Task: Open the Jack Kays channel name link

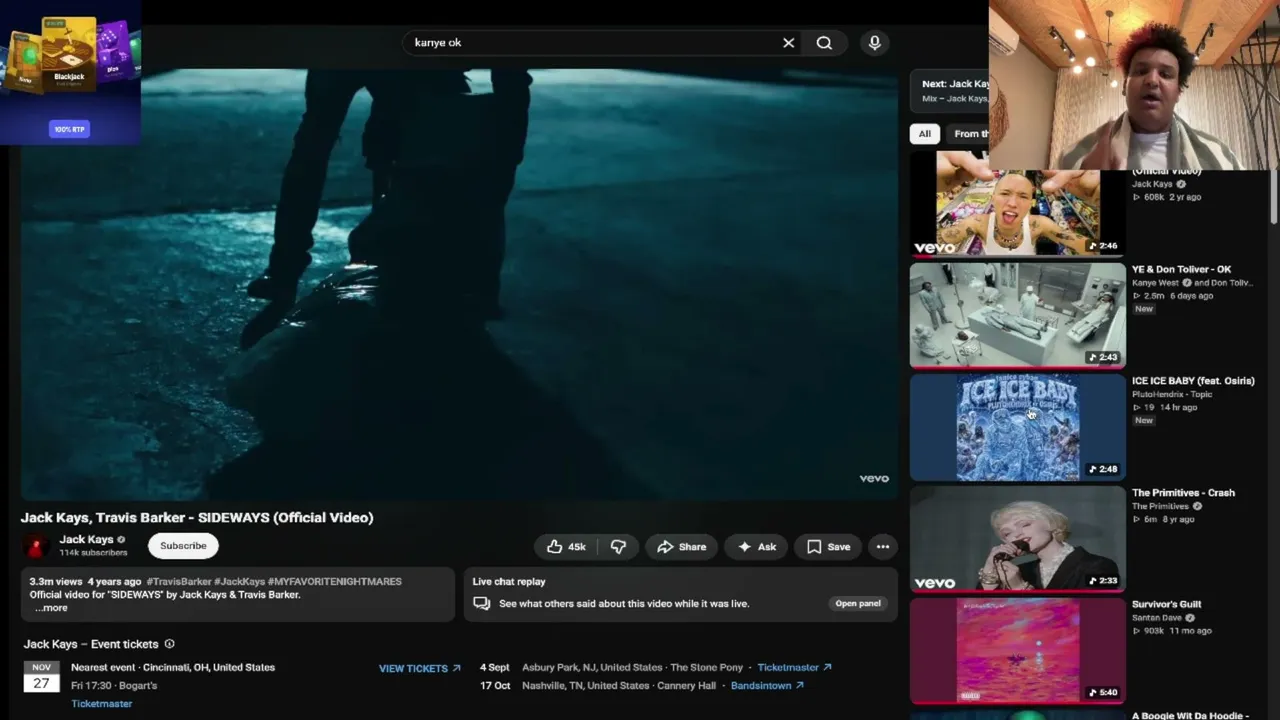Action: 86,539
